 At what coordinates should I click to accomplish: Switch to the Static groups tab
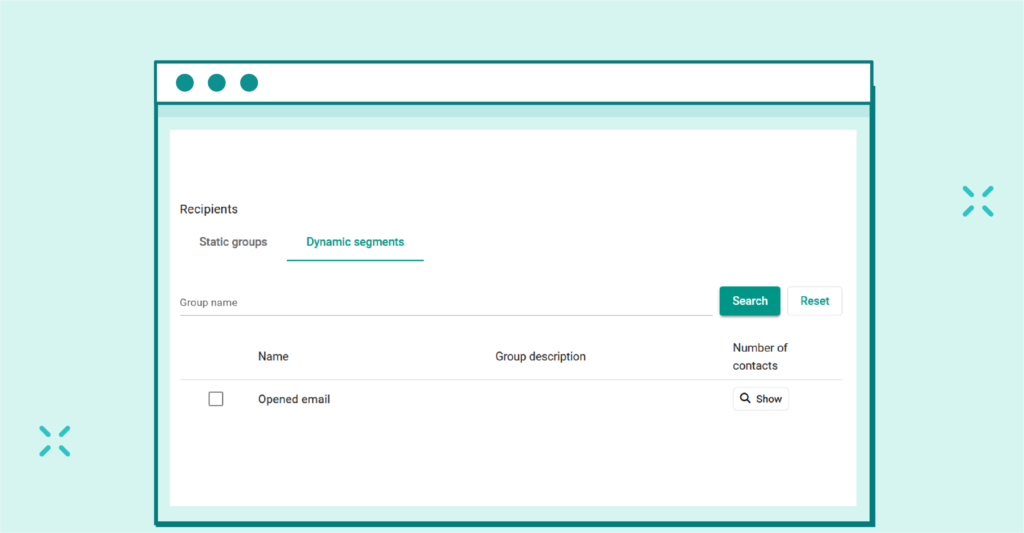point(233,242)
